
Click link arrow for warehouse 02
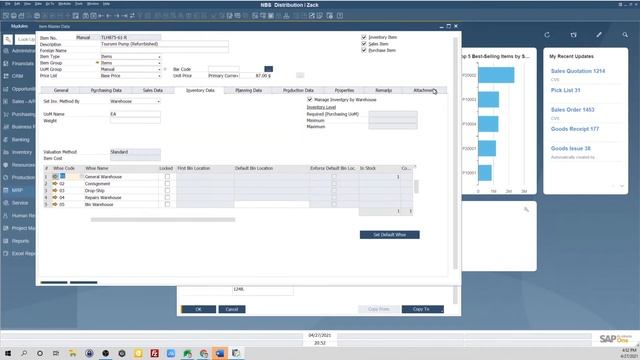click(55, 184)
